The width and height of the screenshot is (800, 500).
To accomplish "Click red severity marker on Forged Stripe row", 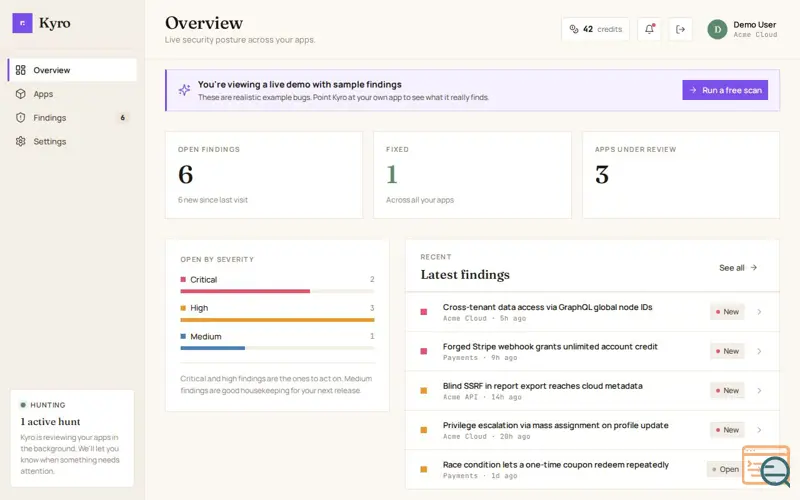I will click(423, 351).
